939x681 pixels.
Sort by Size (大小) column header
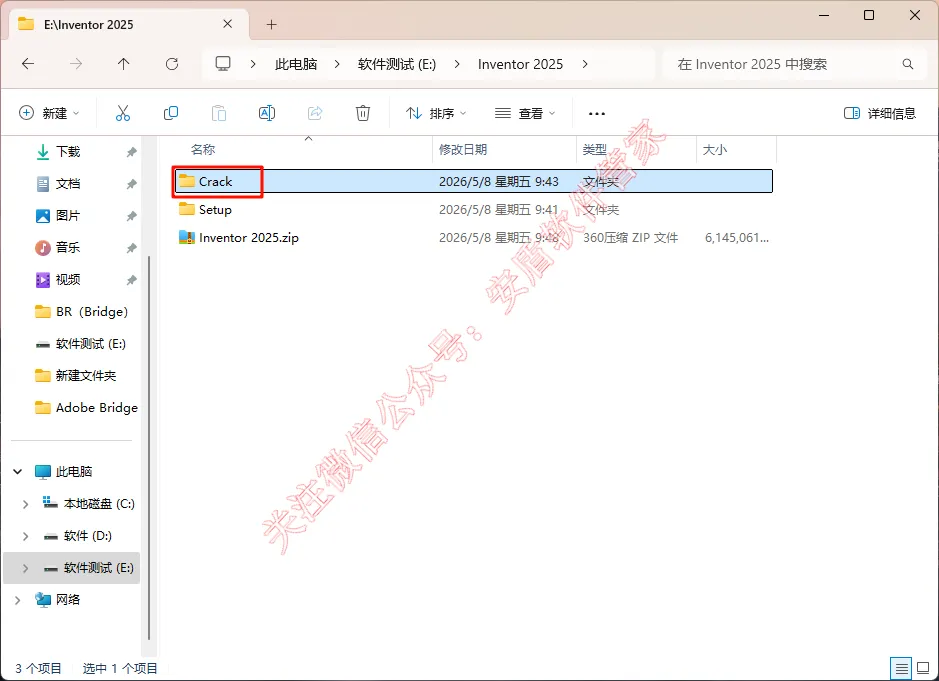[714, 150]
